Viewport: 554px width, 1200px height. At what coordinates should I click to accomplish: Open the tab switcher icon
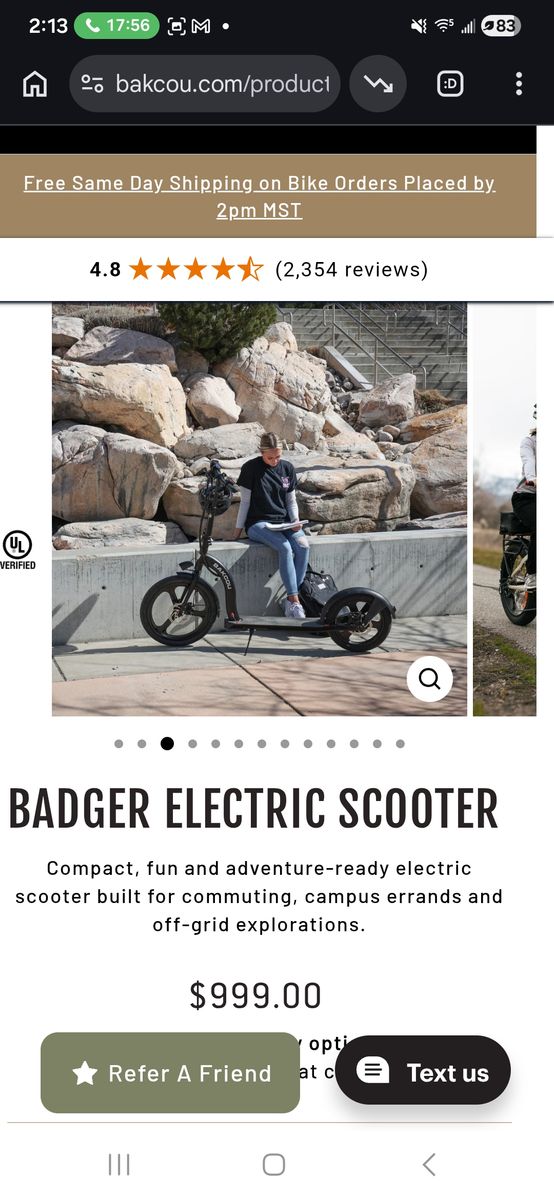point(451,84)
